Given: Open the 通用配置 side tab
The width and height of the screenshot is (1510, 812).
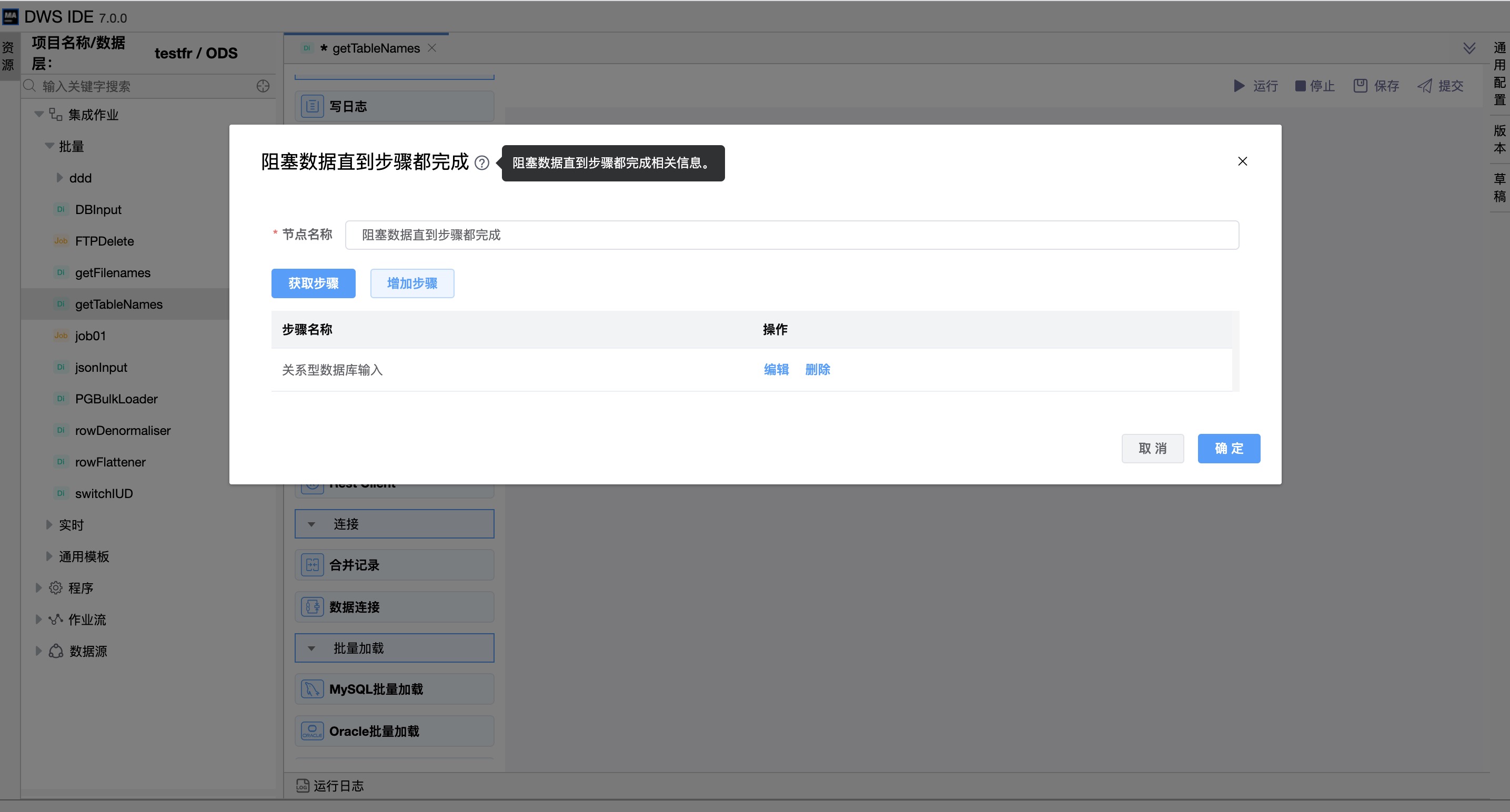Looking at the screenshot, I should point(1499,73).
